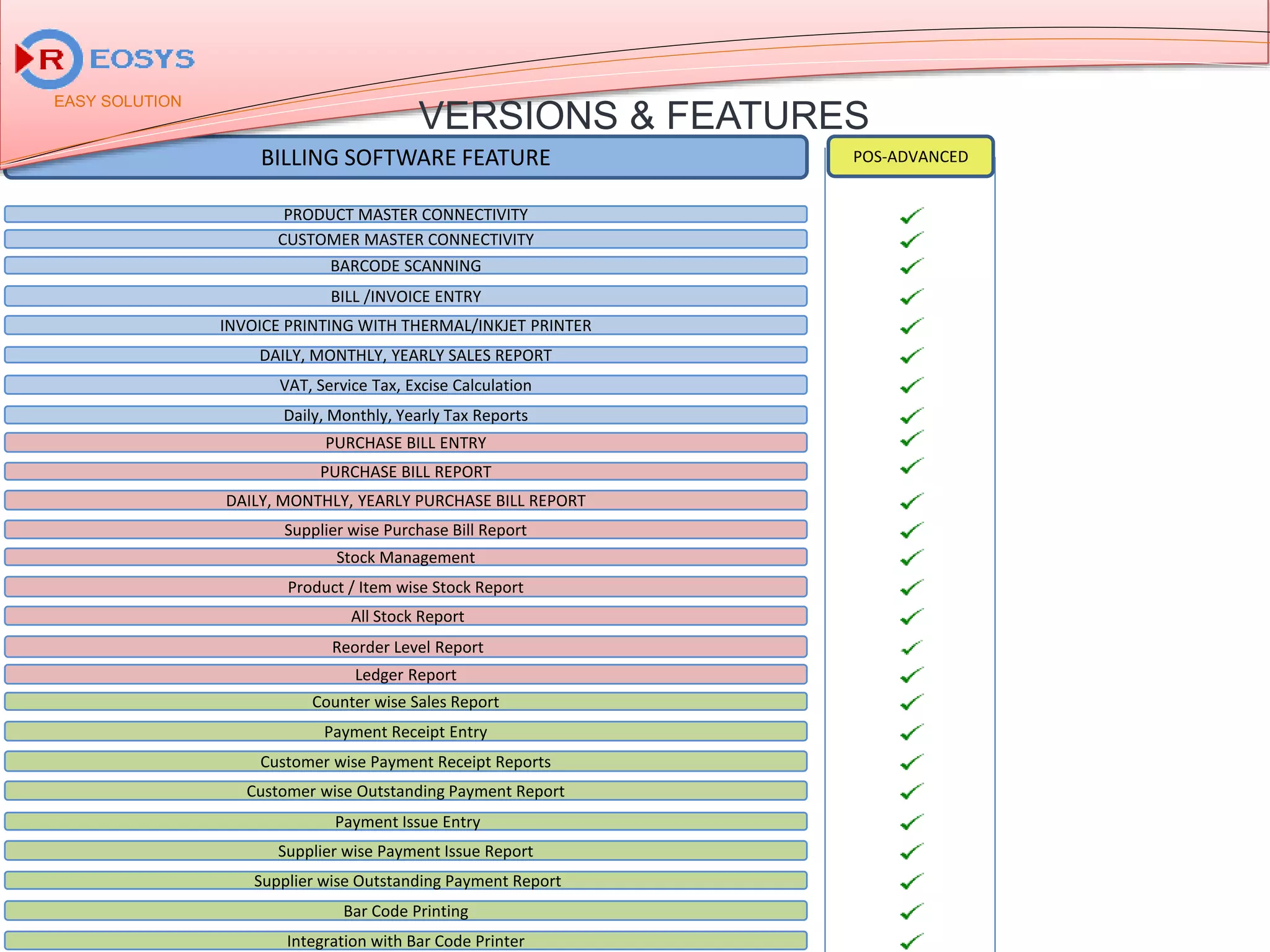Select Integration with Bar Code Printer row
Viewport: 1270px width, 952px height.
point(406,941)
